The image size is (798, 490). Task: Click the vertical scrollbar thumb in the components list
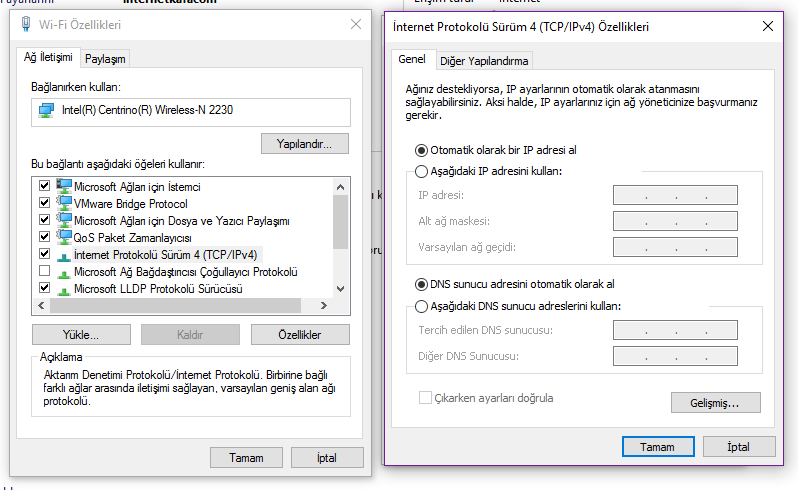tap(340, 222)
